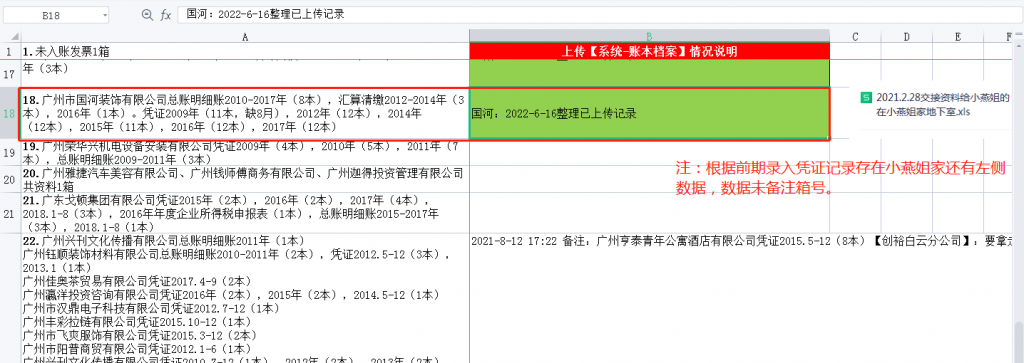Click the green spreadsheet file icon of attachment
This screenshot has width=1024, height=363.
tap(867, 98)
